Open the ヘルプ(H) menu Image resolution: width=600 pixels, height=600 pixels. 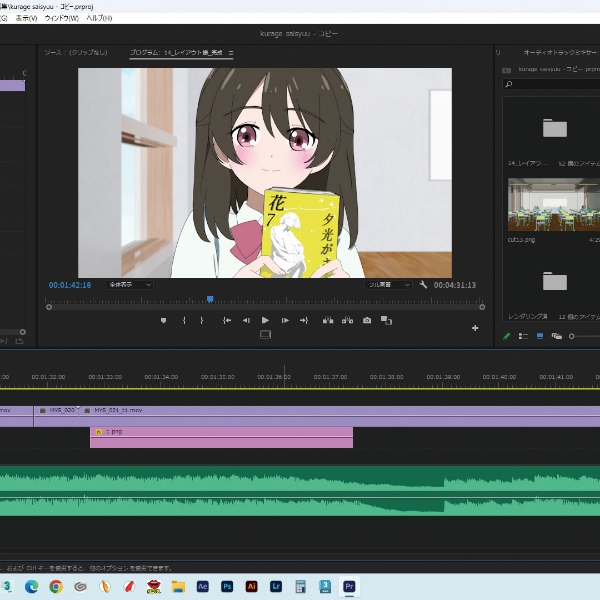[x=99, y=18]
